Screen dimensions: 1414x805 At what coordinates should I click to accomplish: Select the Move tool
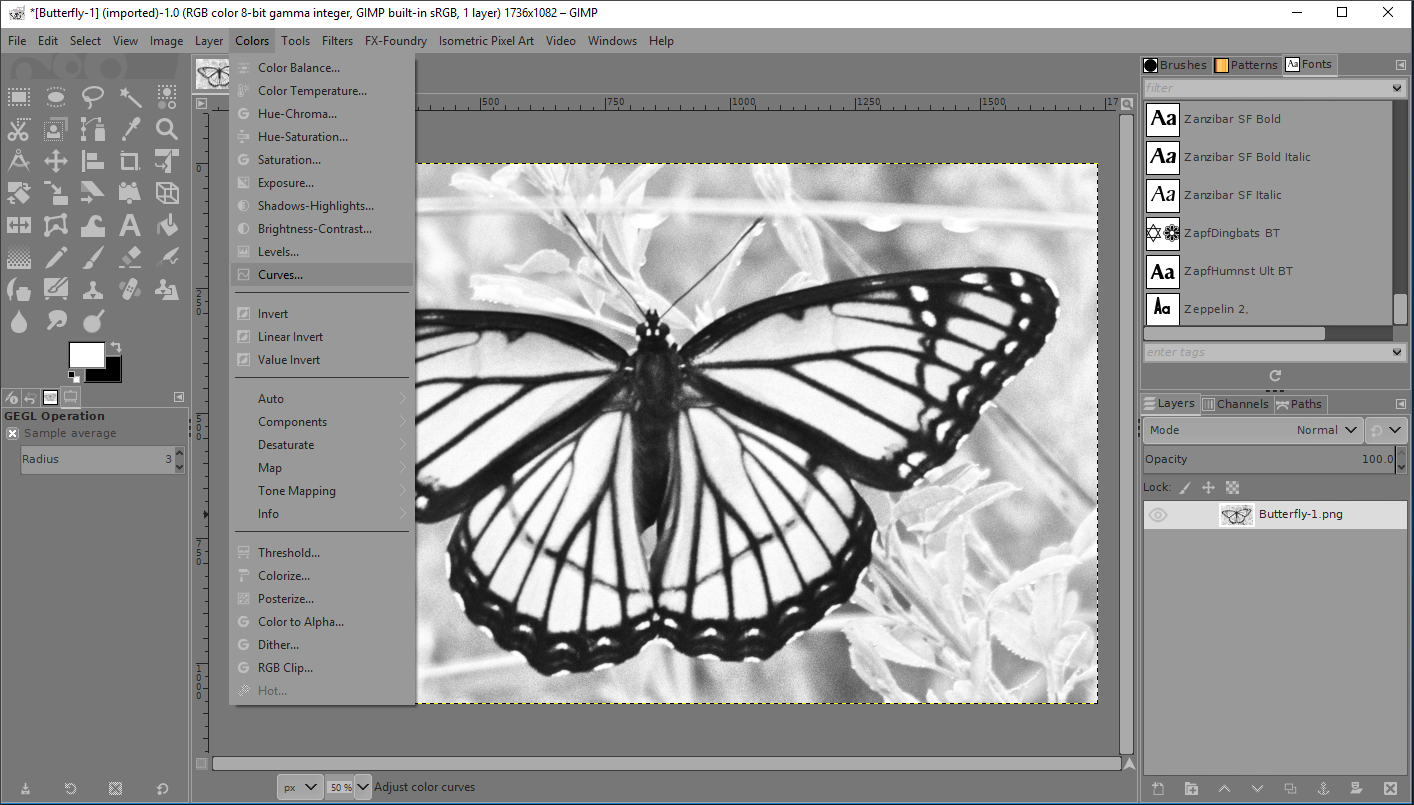click(56, 161)
